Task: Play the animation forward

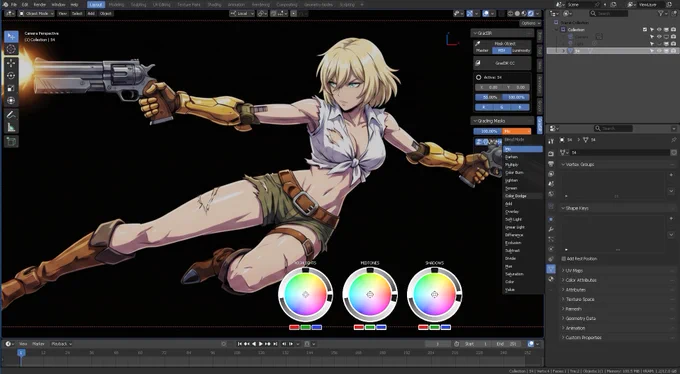Action: (261, 344)
